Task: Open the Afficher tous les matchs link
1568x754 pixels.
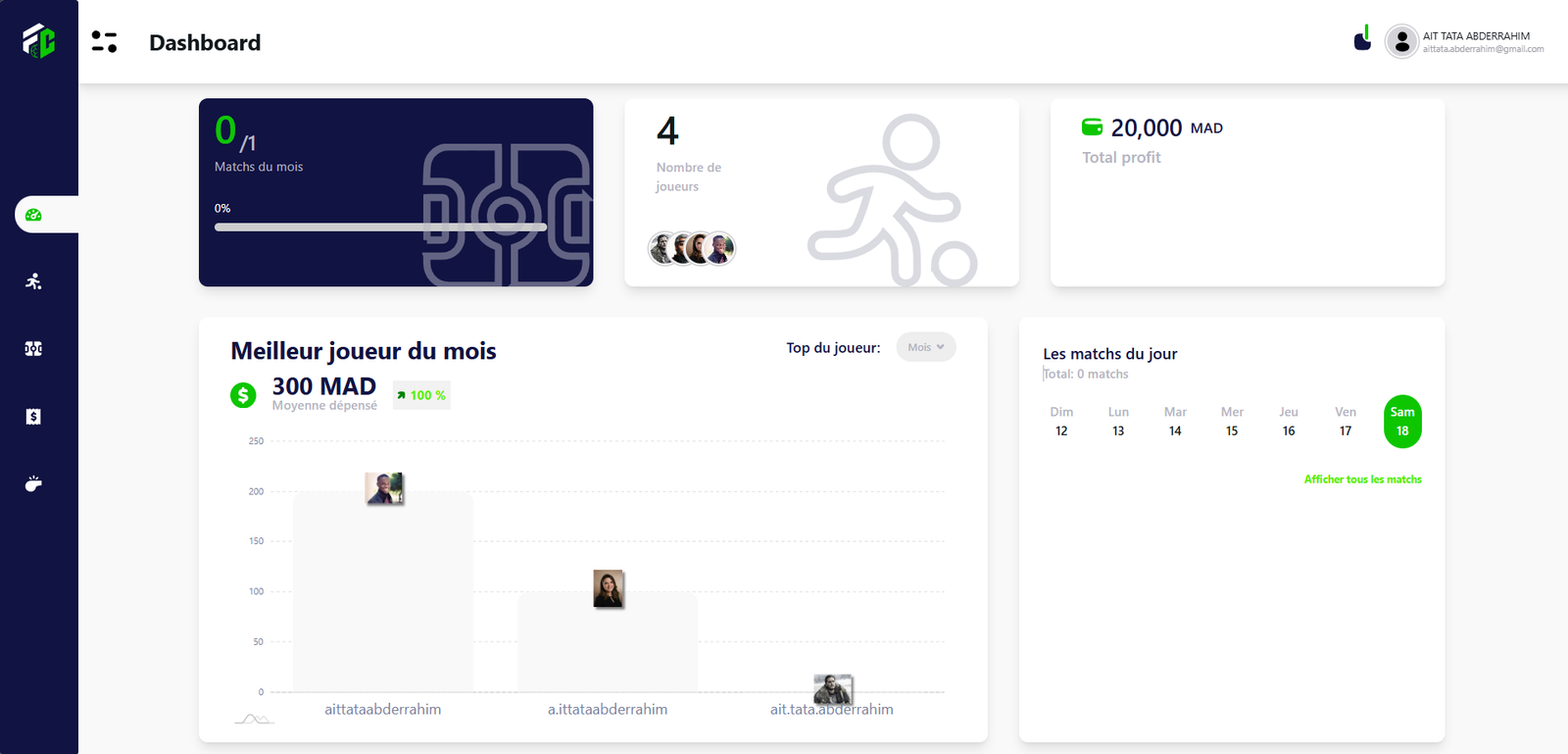Action: pyautogui.click(x=1362, y=479)
